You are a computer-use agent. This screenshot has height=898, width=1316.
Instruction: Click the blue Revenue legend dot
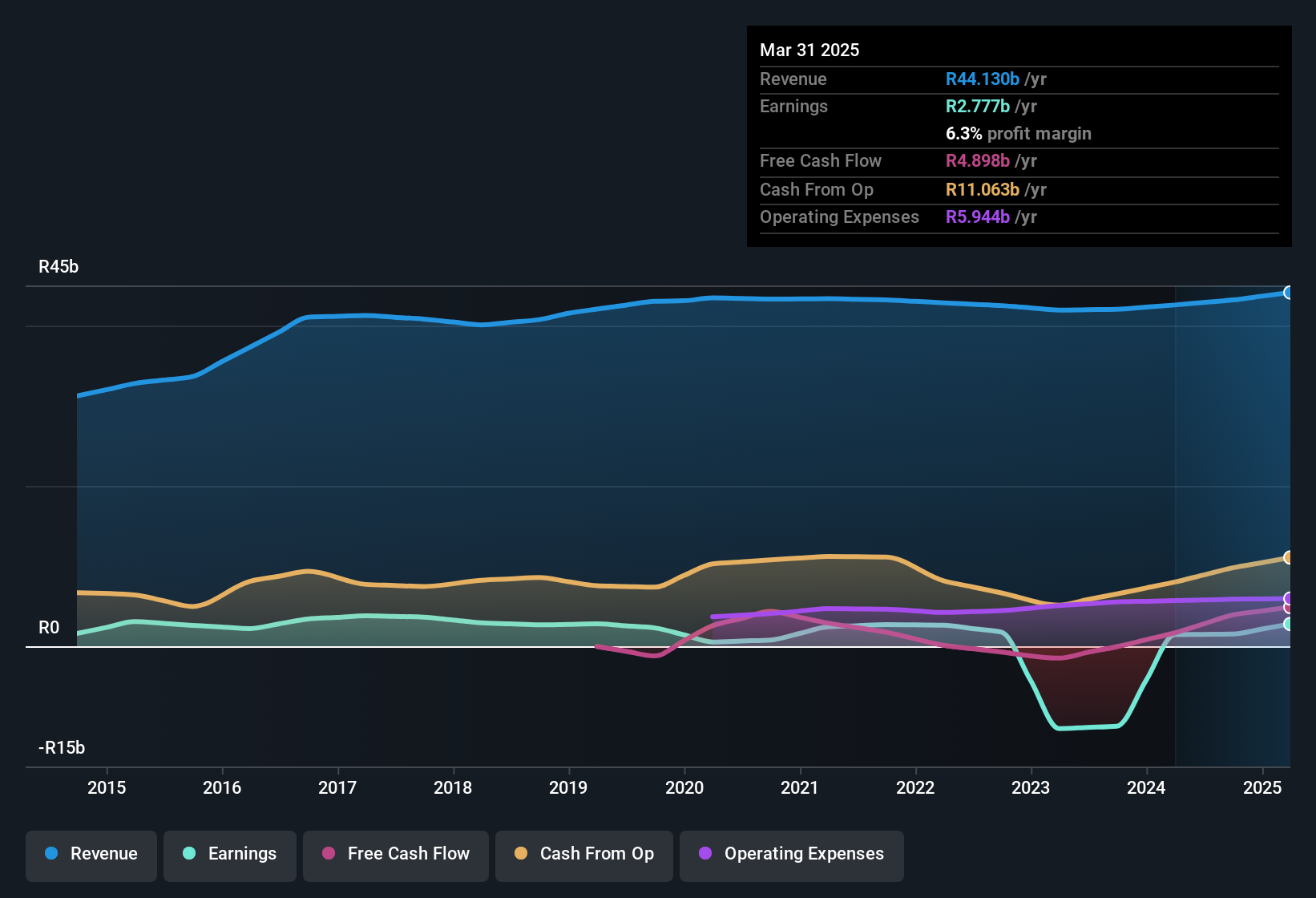[50, 854]
